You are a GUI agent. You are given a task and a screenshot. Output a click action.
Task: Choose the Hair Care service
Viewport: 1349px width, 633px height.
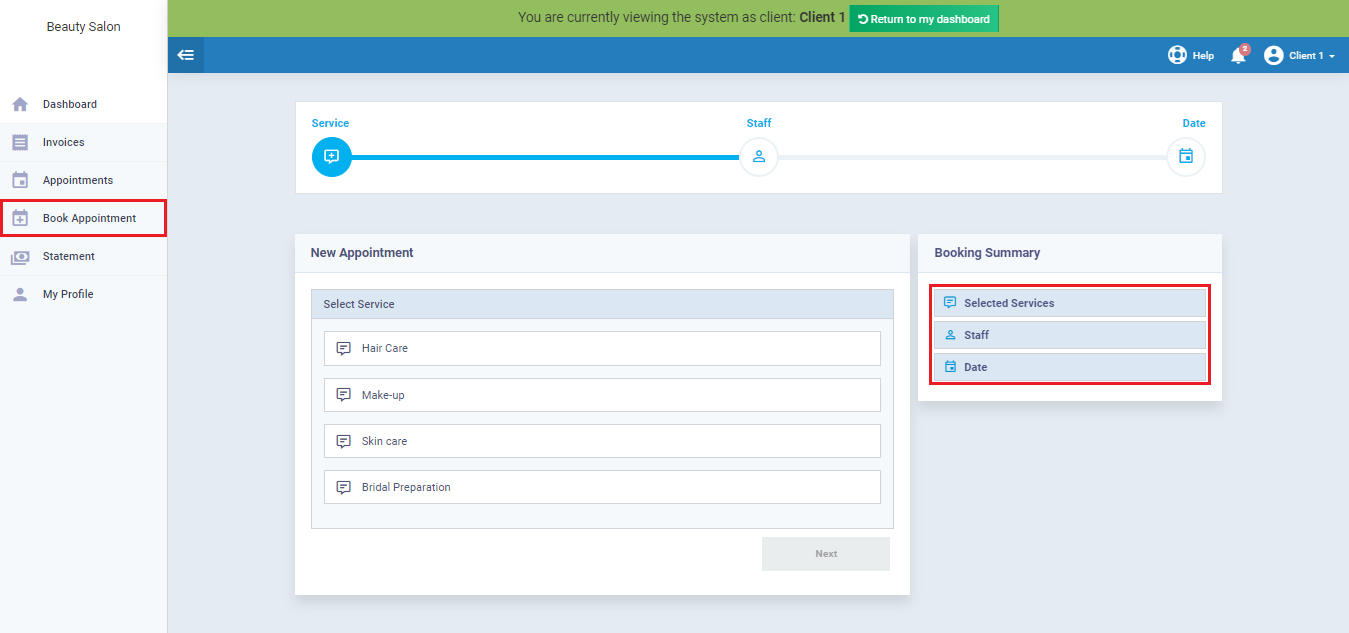tap(602, 349)
